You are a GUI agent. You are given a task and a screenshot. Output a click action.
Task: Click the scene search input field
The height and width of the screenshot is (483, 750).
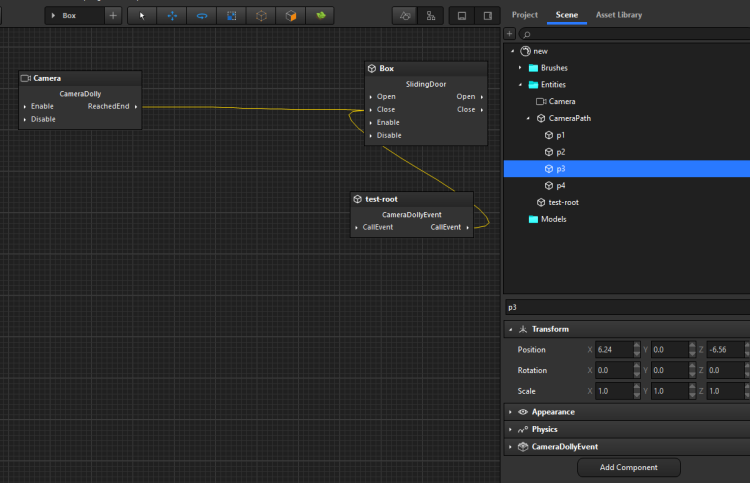630,34
